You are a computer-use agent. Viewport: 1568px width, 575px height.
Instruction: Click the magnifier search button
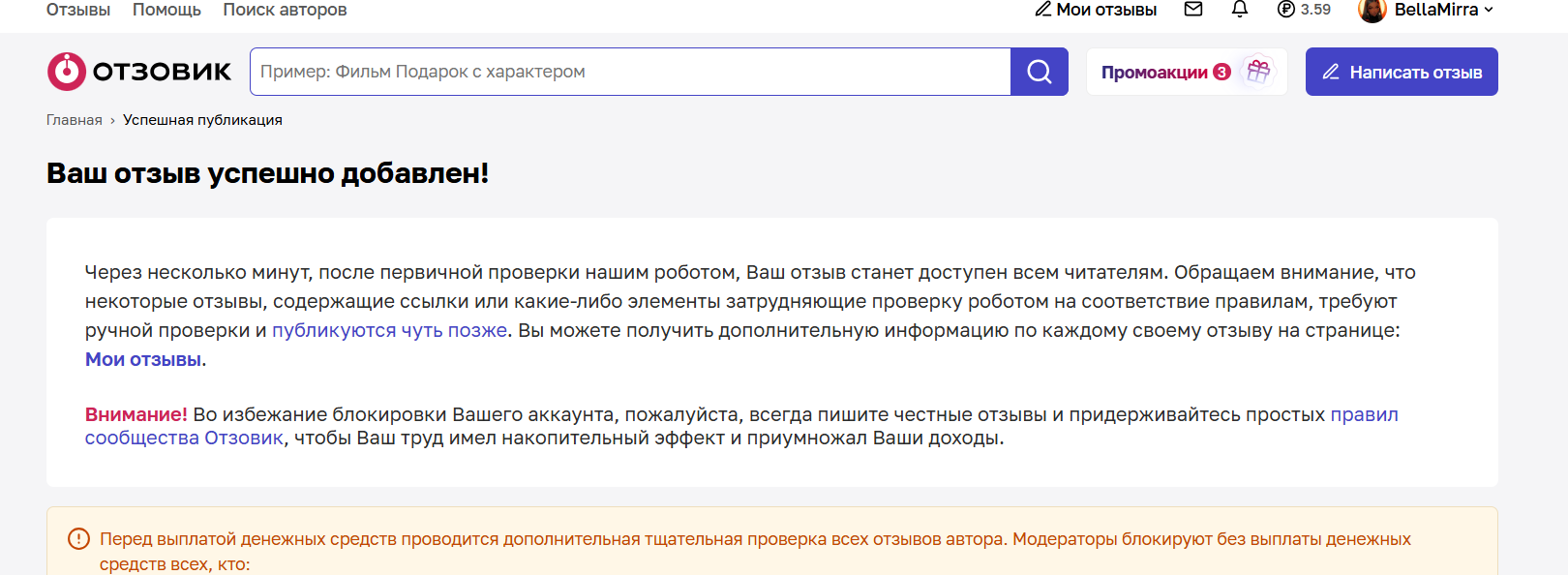click(x=1040, y=72)
